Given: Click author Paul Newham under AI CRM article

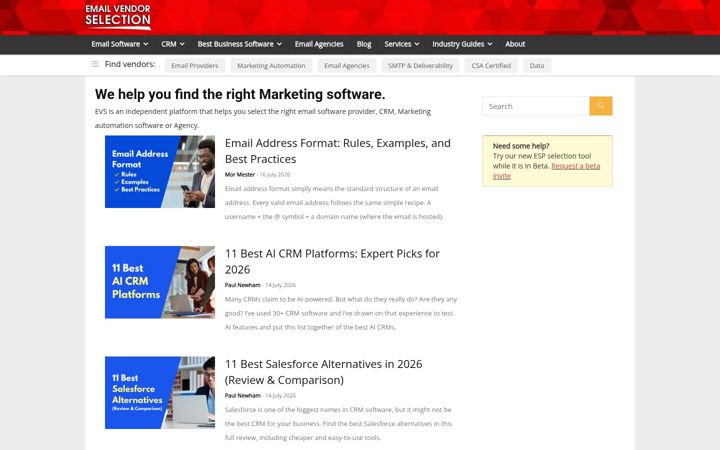Looking at the screenshot, I should [242, 285].
